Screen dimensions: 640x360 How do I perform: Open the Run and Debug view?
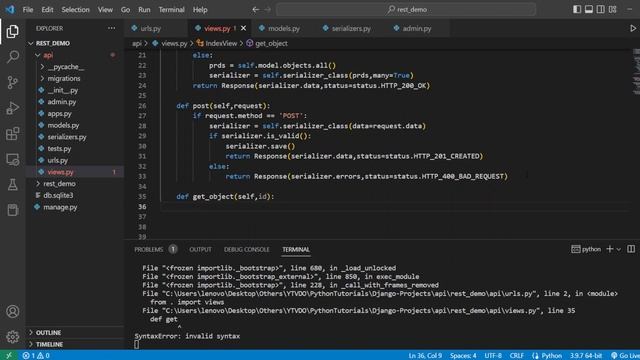click(13, 108)
